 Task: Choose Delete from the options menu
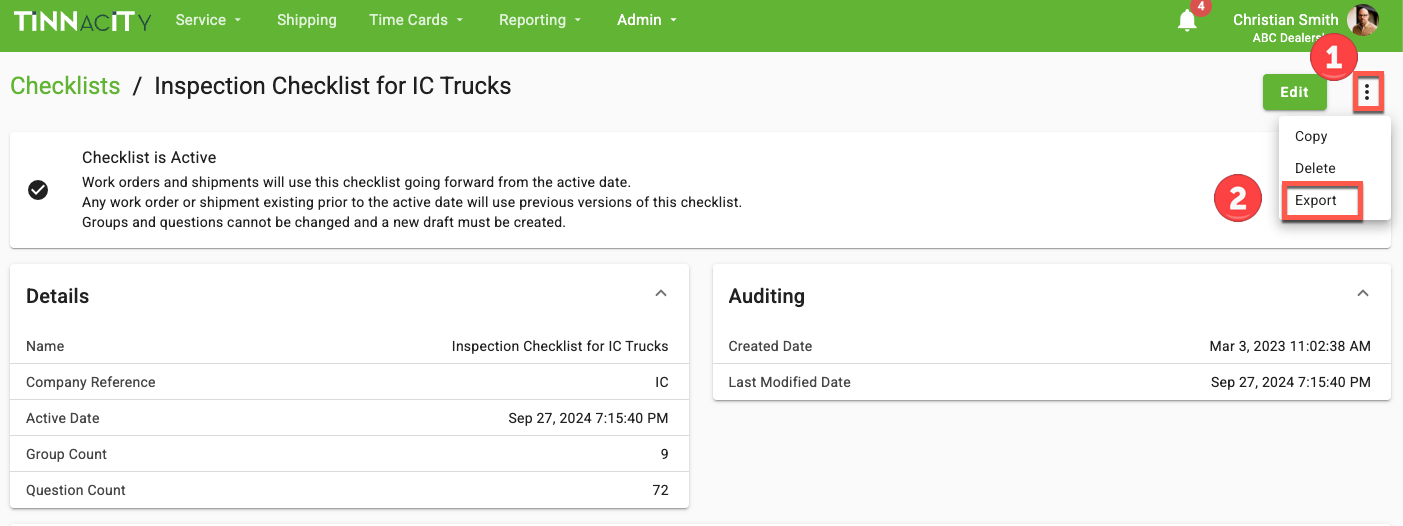point(1315,168)
